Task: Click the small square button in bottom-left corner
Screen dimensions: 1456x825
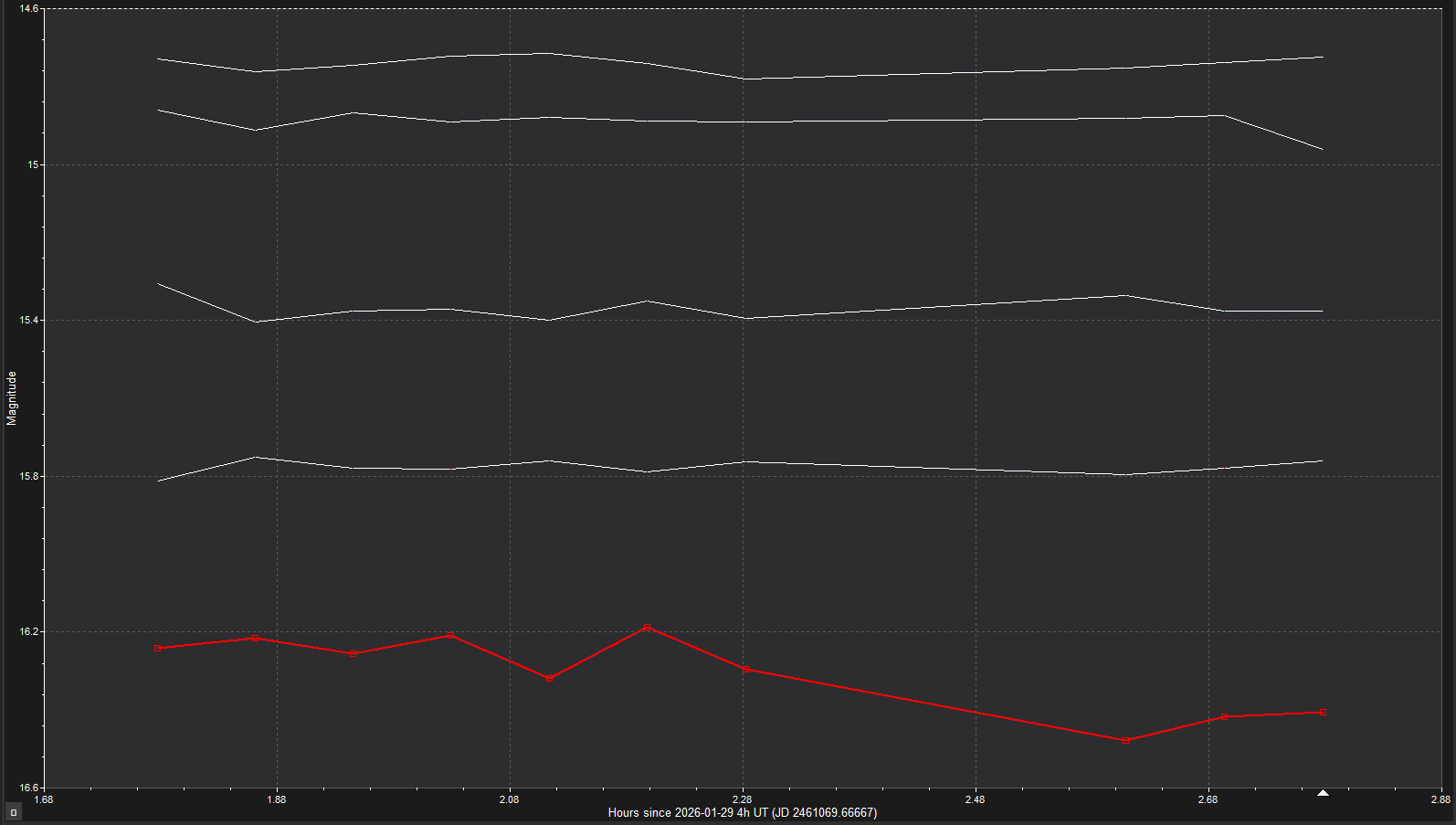Action: pos(13,812)
